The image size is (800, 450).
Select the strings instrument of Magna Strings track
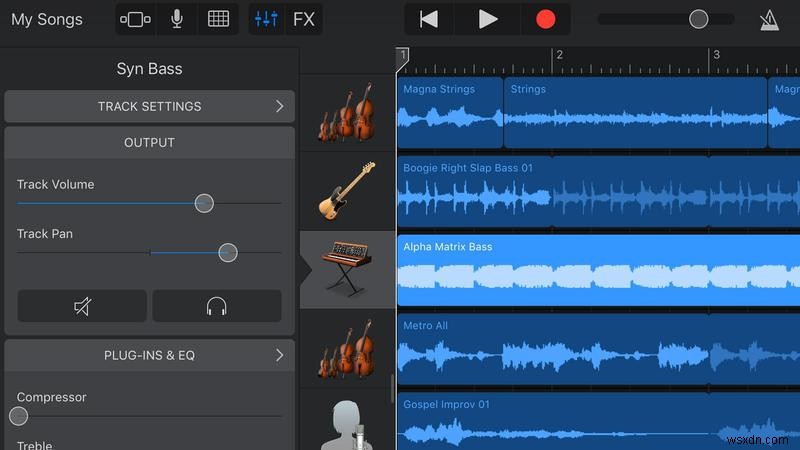[x=347, y=112]
